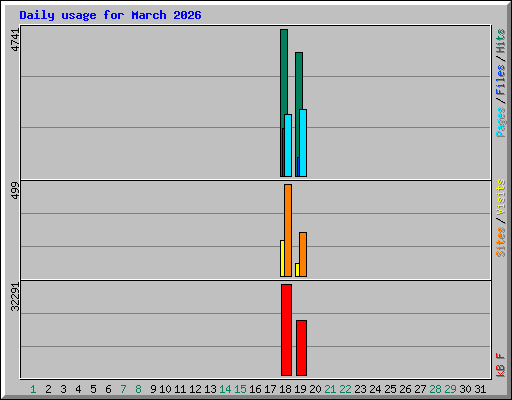Click green day 28 on the x-axis
The width and height of the screenshot is (512, 400).
tap(435, 389)
